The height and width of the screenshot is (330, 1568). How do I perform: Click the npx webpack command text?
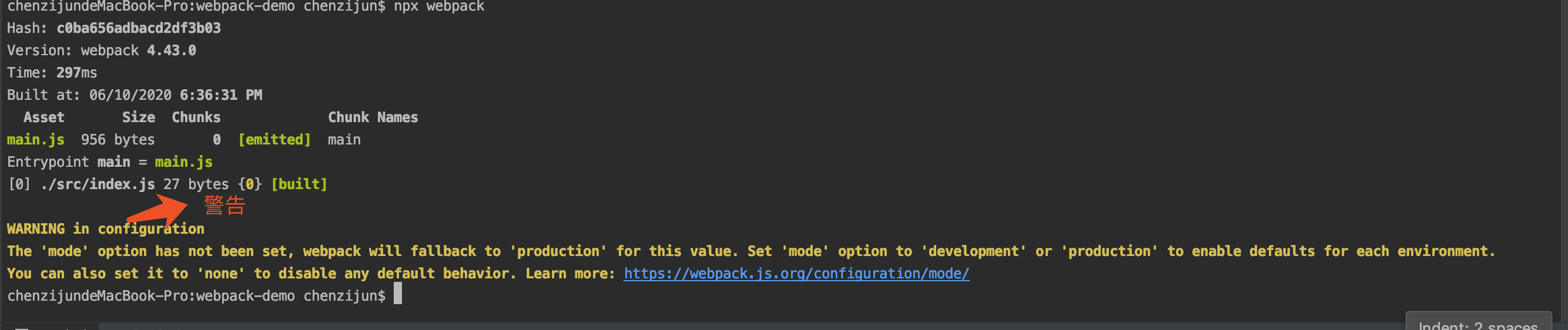[439, 6]
